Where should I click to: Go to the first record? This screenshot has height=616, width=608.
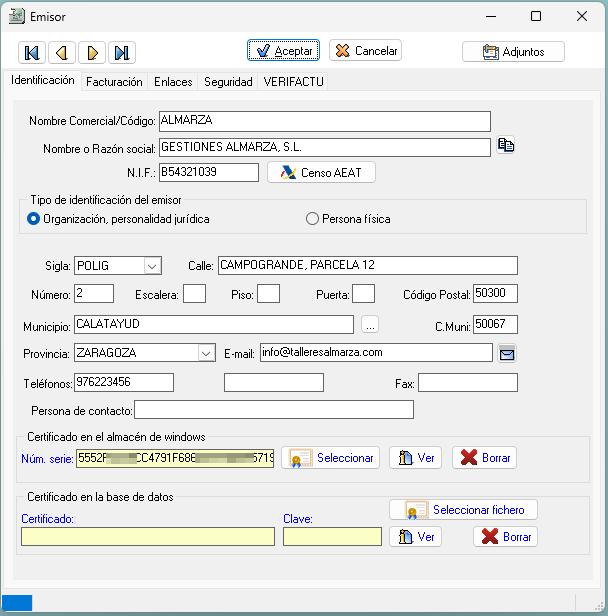click(32, 52)
